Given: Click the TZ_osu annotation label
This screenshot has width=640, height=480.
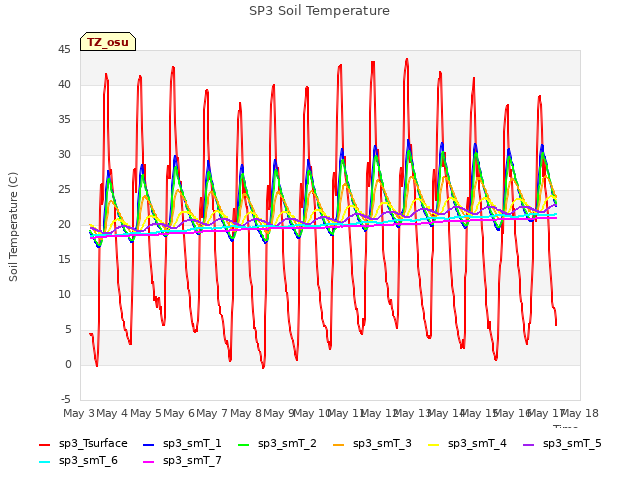Looking at the screenshot, I should [108, 42].
